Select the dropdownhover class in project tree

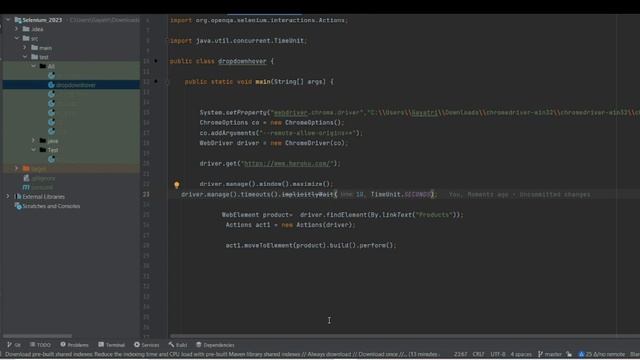tap(76, 85)
